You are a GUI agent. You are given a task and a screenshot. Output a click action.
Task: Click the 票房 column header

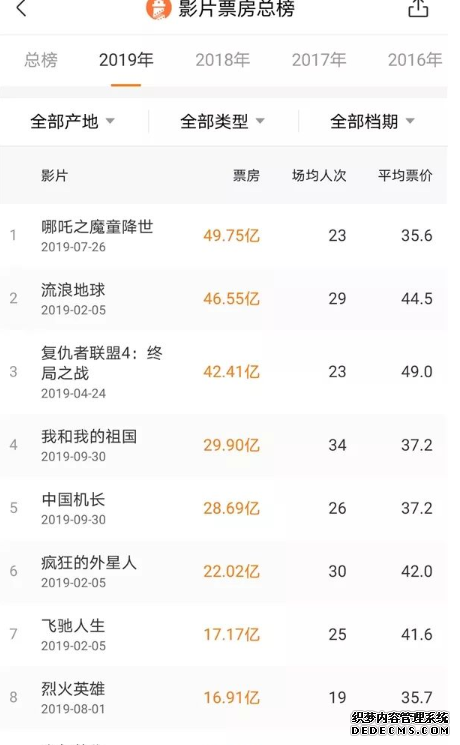[246, 176]
